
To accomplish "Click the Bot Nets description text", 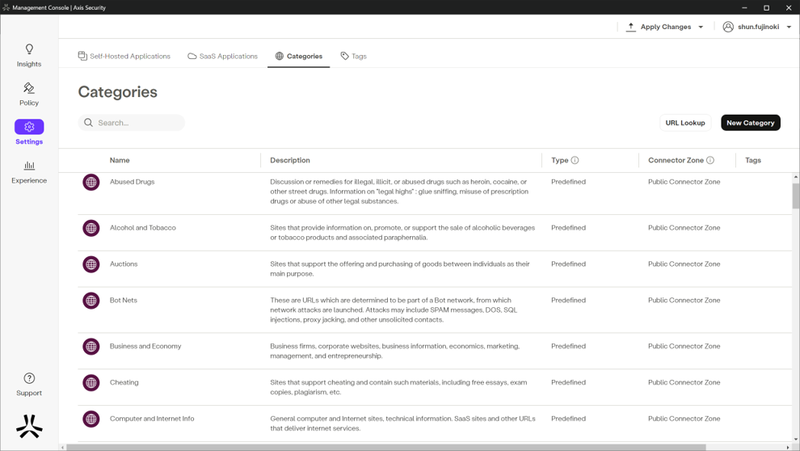I will pyautogui.click(x=393, y=310).
